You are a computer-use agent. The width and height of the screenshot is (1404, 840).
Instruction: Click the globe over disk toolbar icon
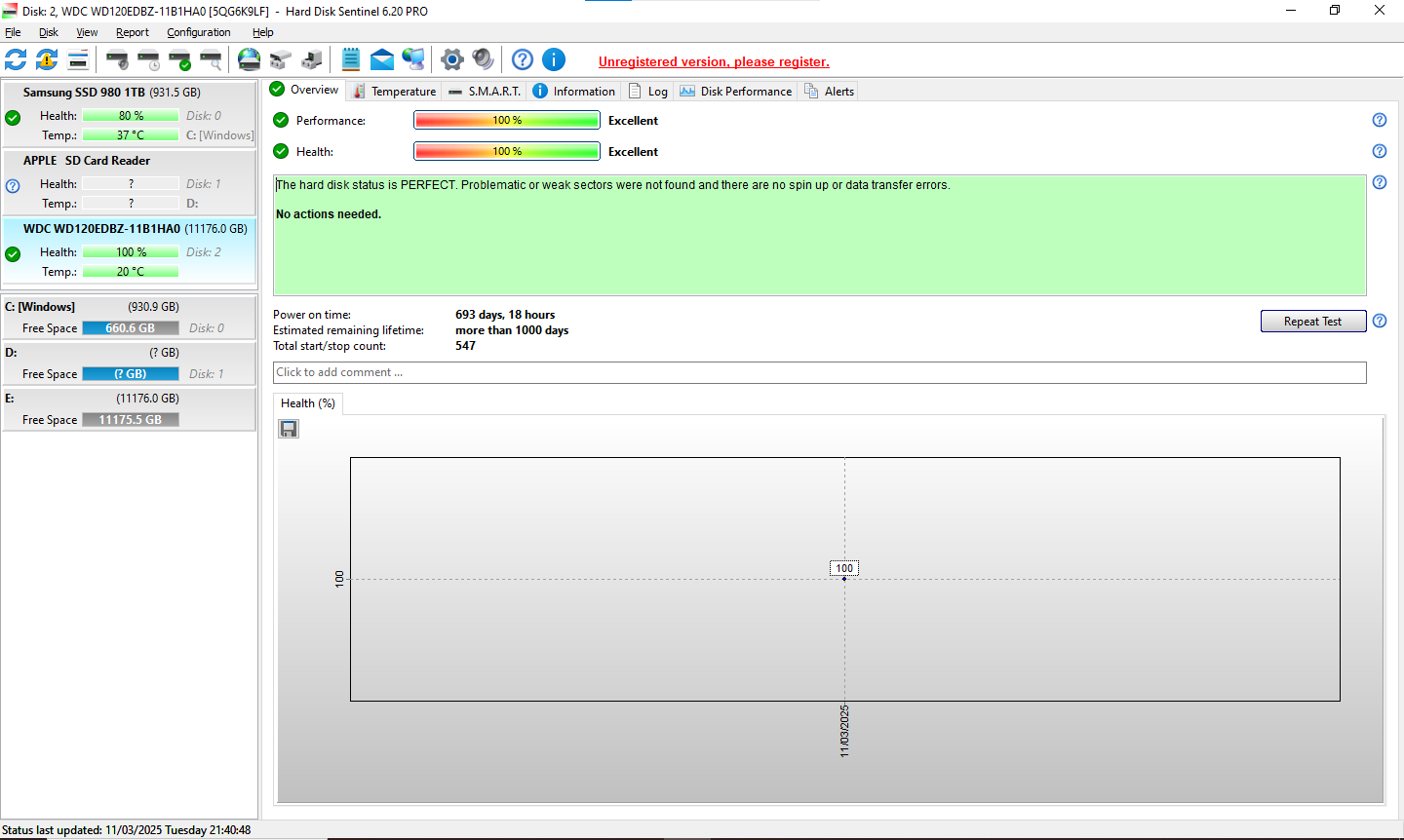[x=250, y=59]
